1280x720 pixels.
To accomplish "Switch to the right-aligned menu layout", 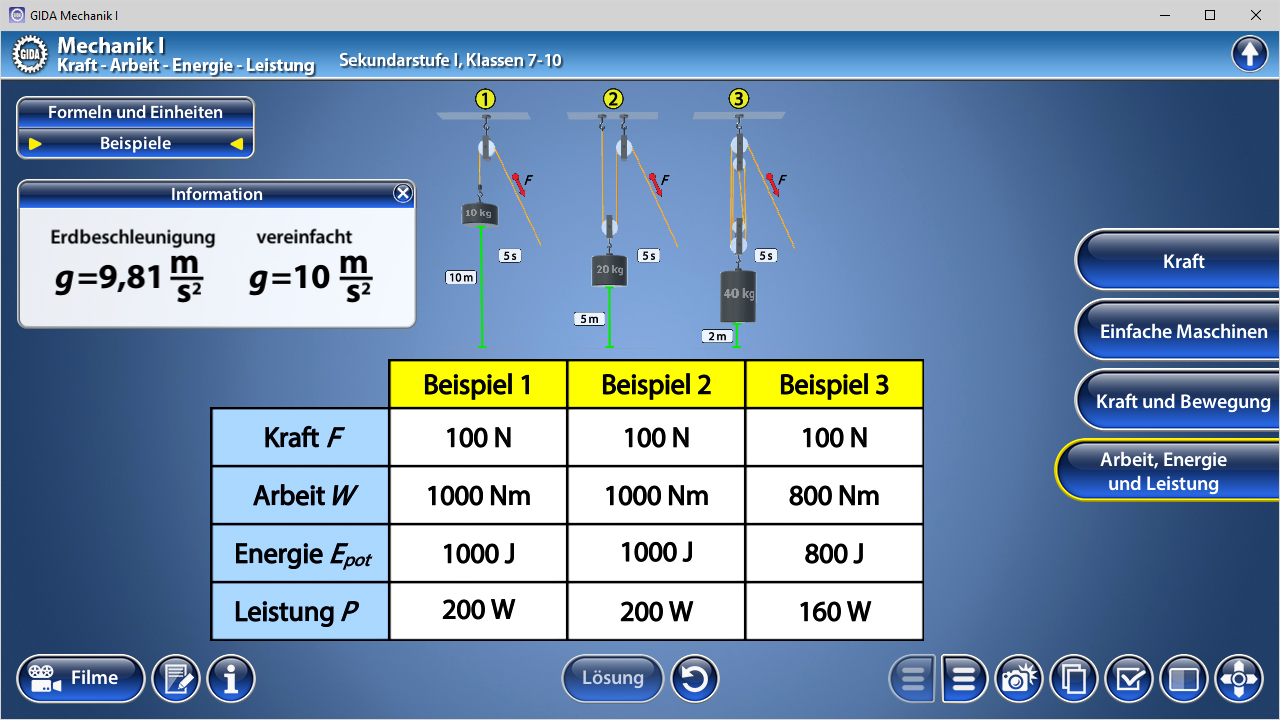I will (x=964, y=680).
